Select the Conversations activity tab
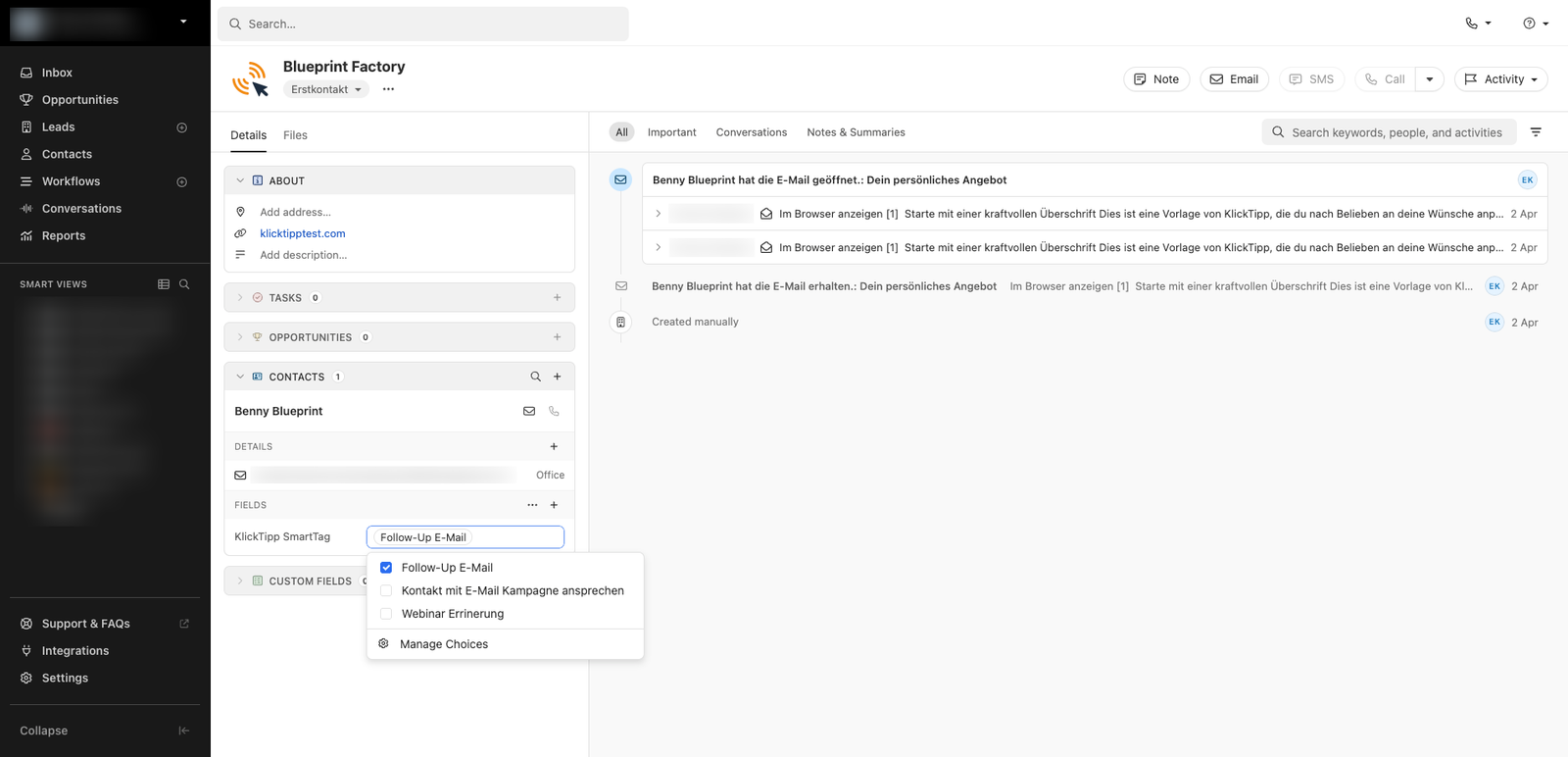 coord(752,132)
